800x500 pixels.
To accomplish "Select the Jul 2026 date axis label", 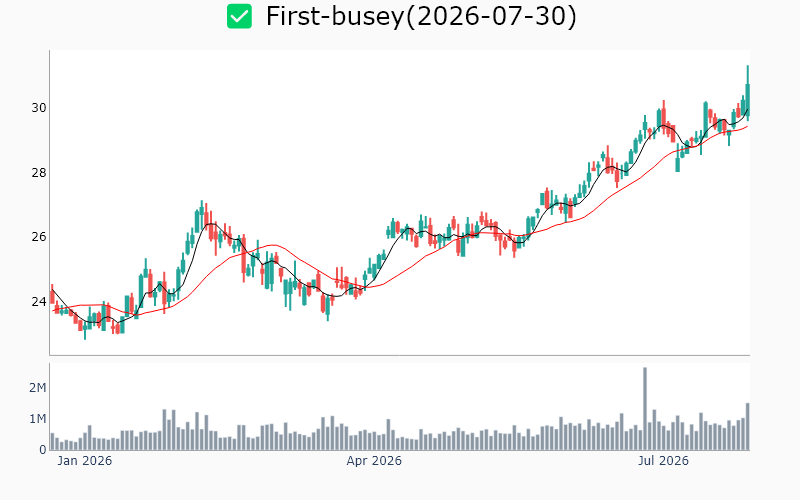I will [x=663, y=461].
